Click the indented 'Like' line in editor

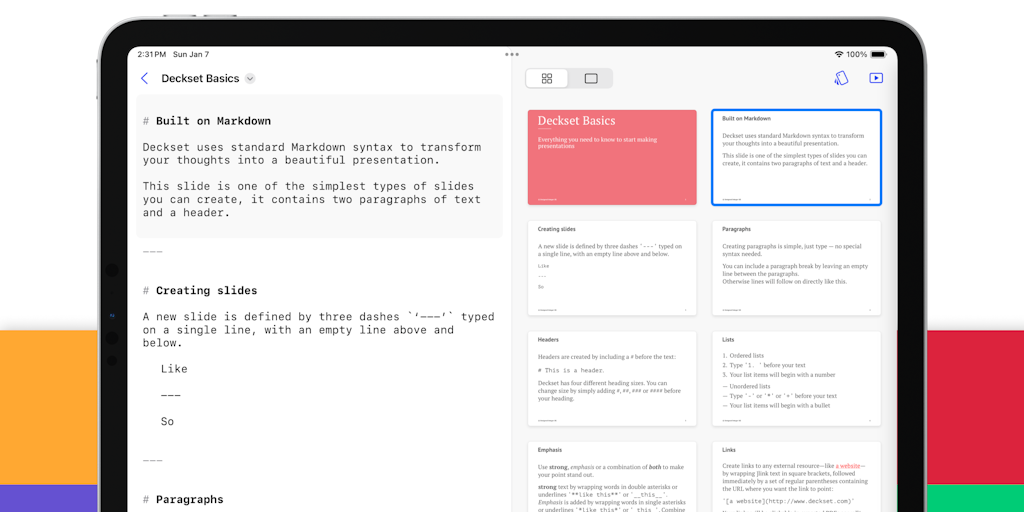[x=174, y=369]
